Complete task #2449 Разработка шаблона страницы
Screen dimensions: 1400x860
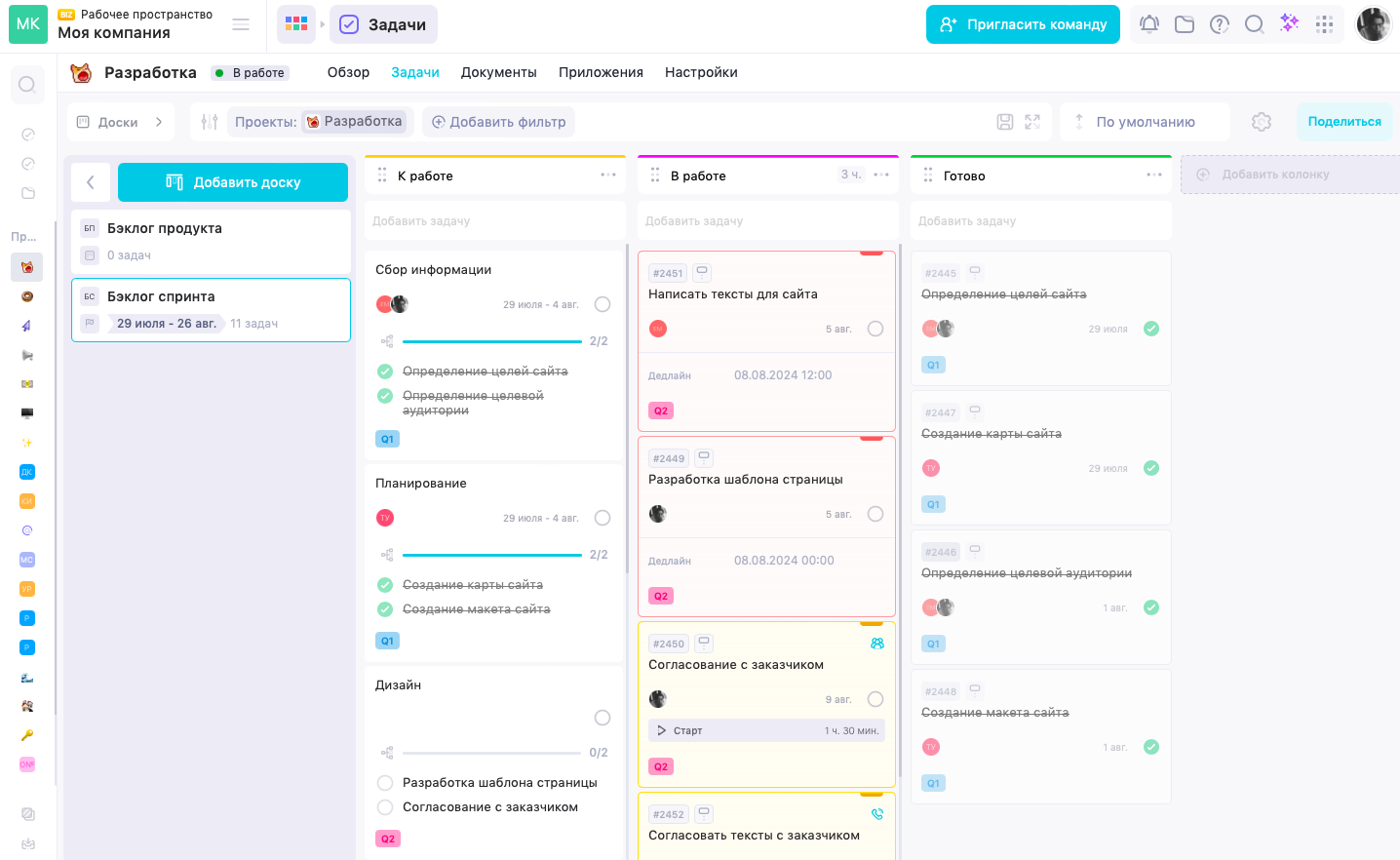point(875,514)
